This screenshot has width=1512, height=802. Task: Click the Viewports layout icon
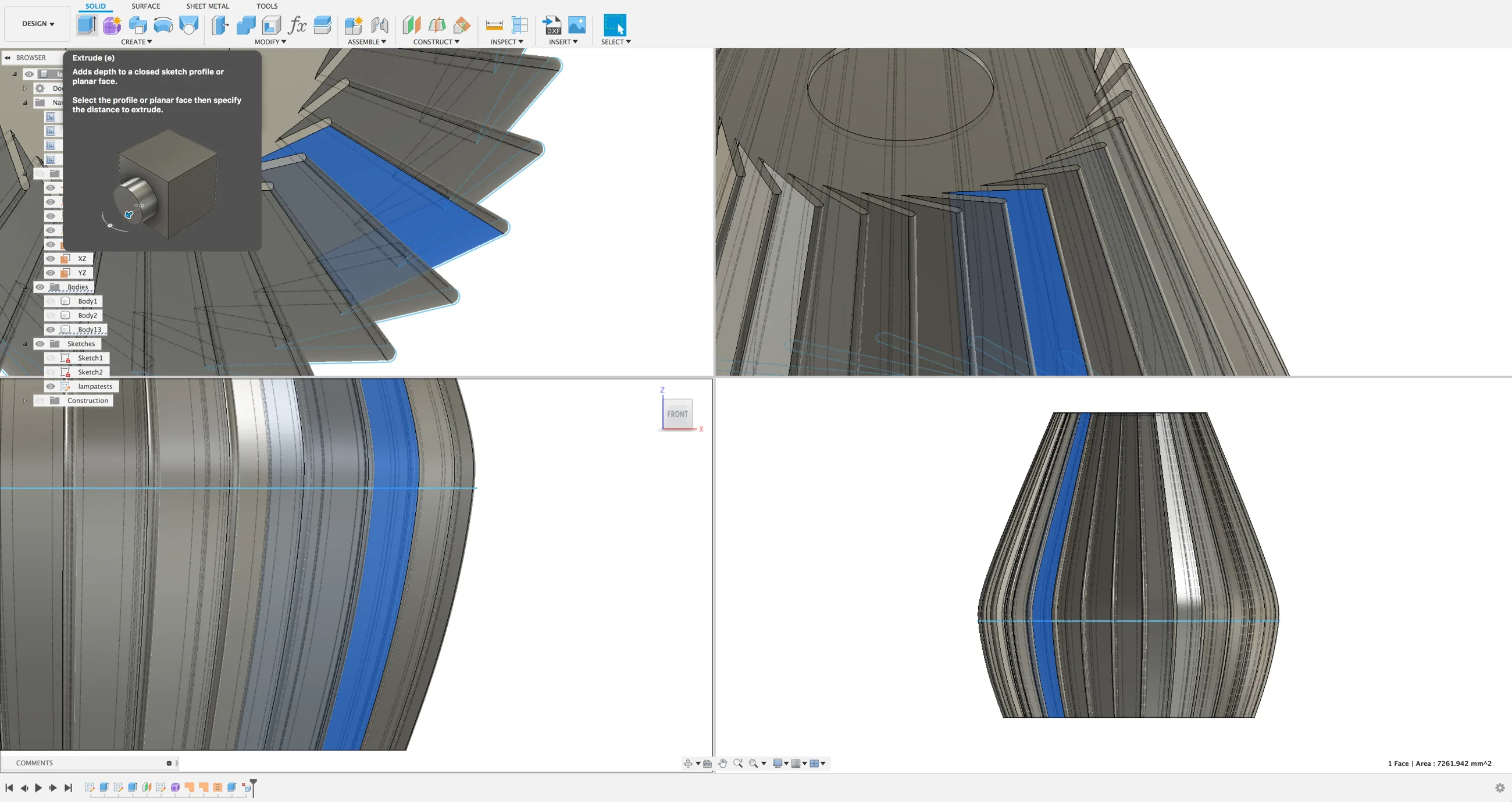coord(814,763)
